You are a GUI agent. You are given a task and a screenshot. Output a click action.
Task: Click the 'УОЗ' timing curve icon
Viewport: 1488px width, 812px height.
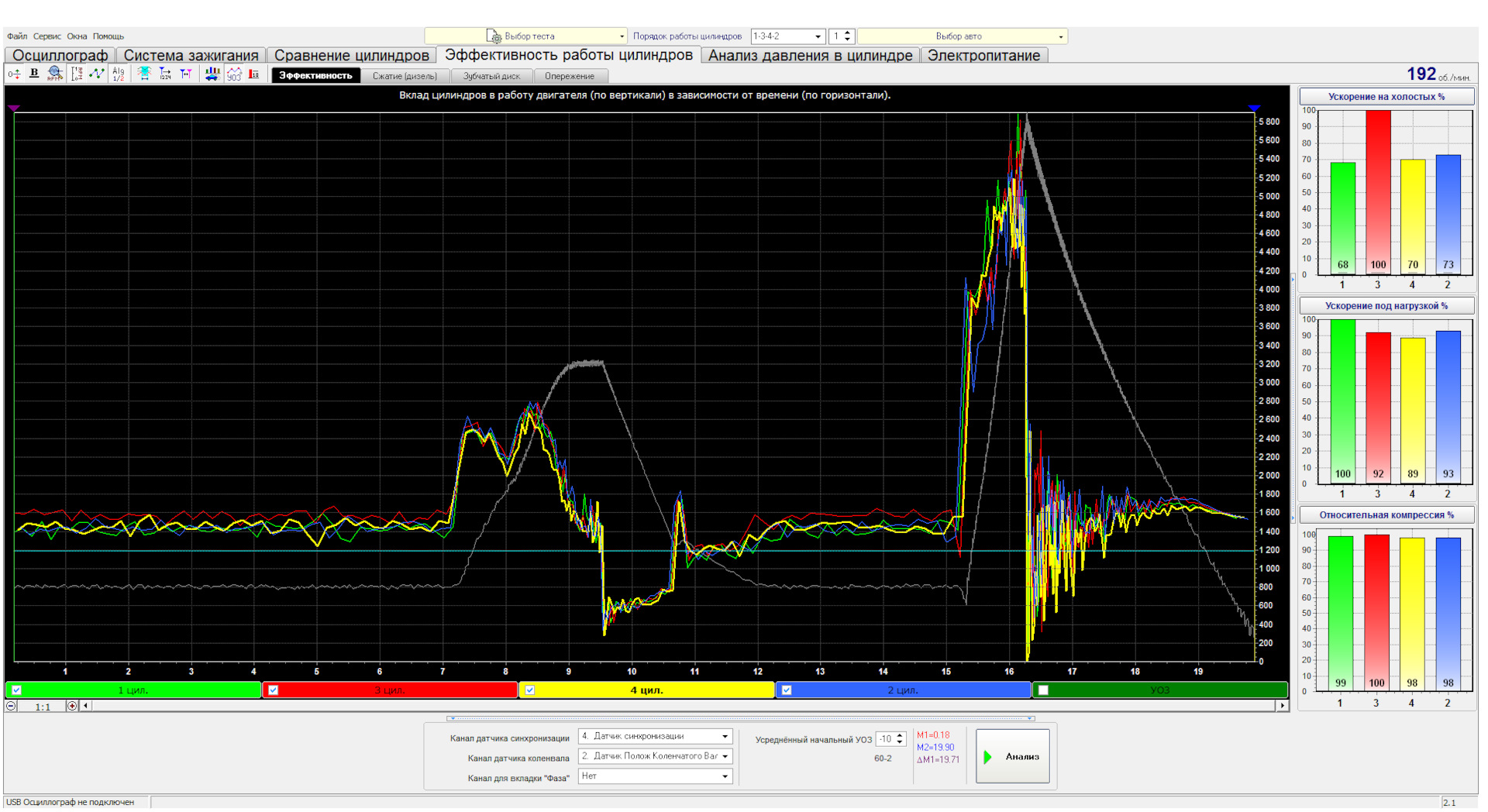(234, 74)
